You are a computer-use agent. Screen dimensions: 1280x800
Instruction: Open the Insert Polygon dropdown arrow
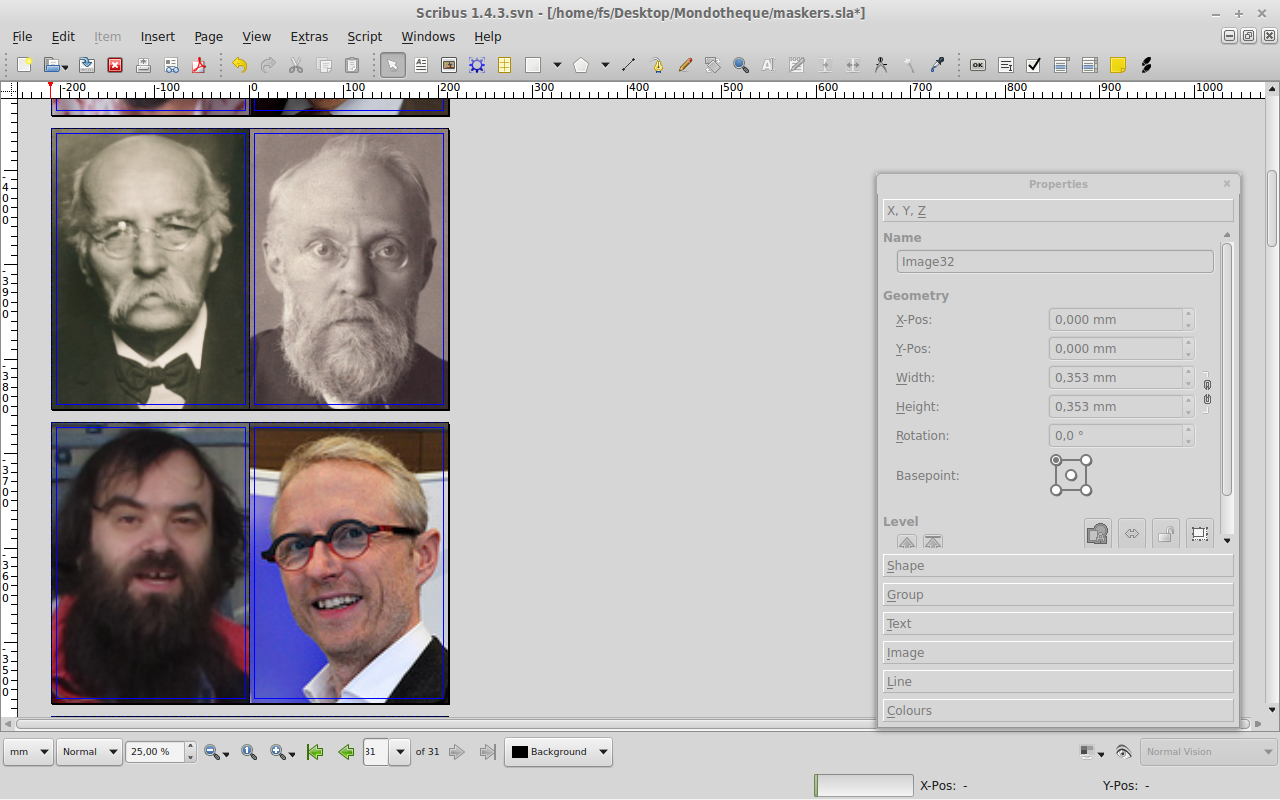(605, 65)
